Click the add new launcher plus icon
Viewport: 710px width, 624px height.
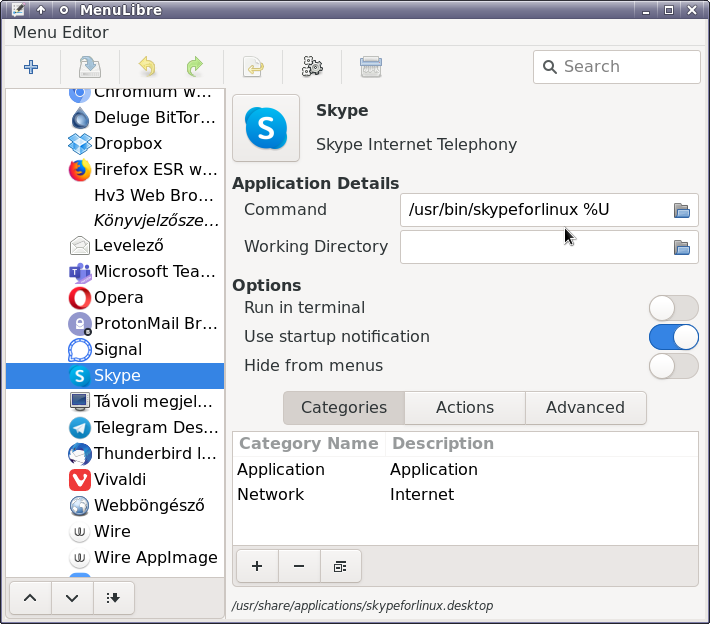click(31, 67)
